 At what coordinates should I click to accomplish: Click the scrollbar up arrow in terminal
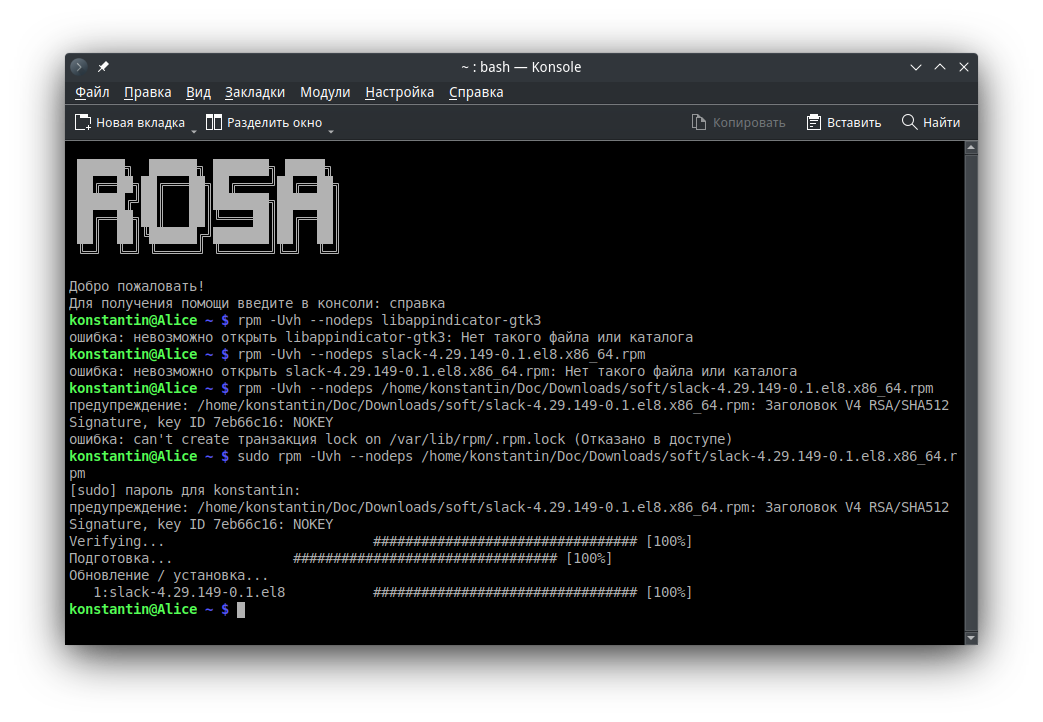point(969,148)
